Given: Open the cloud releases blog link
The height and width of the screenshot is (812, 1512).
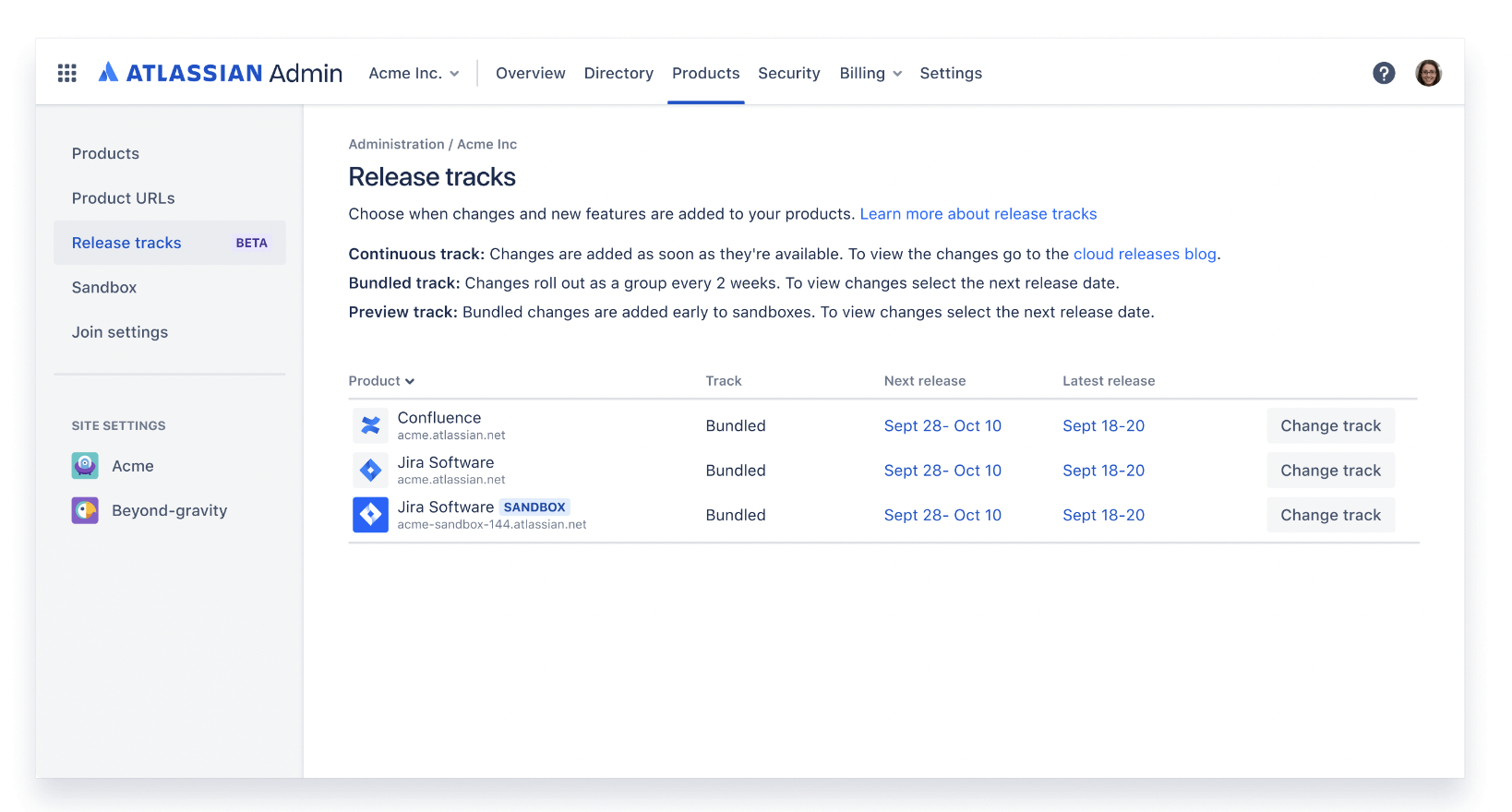Looking at the screenshot, I should 1145,254.
